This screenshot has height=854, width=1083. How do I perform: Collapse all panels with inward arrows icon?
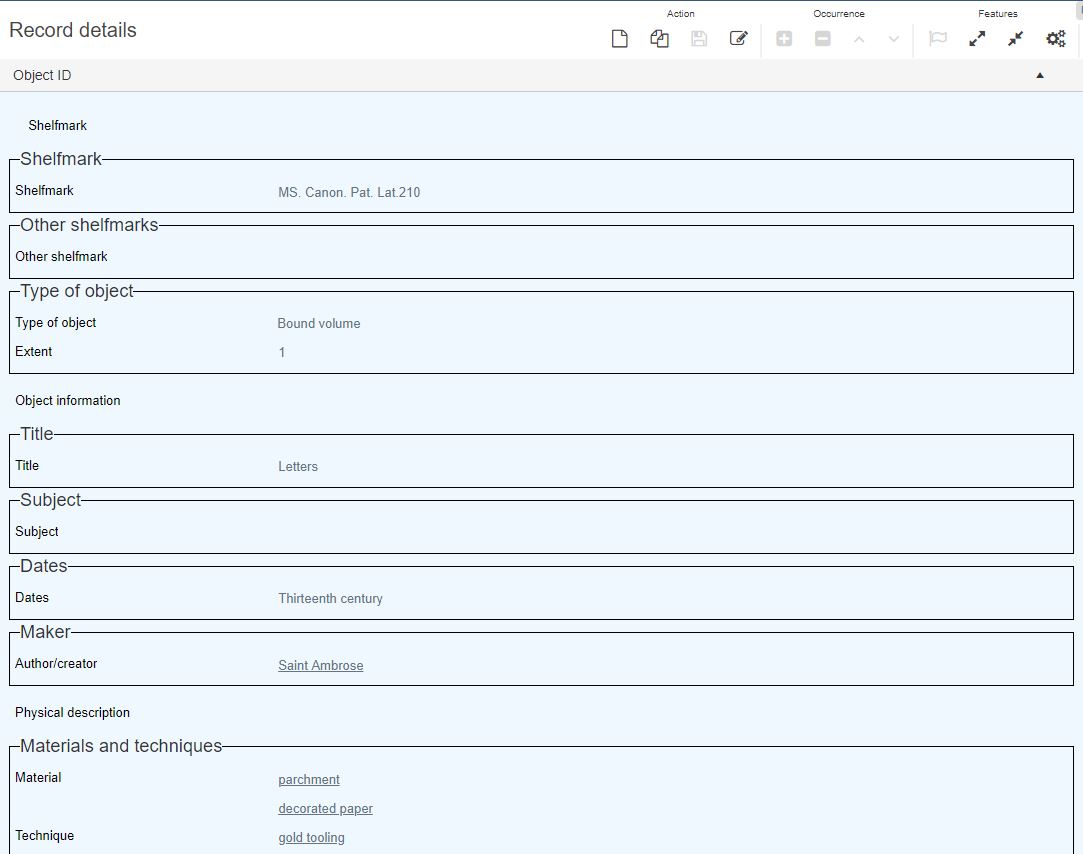1015,39
